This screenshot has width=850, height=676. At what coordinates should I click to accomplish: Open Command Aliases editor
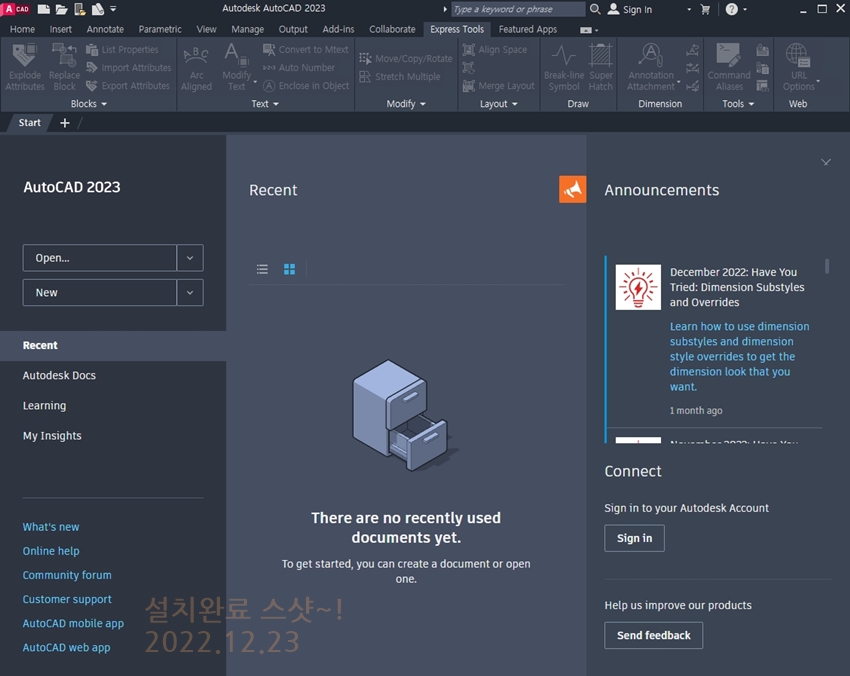(729, 59)
